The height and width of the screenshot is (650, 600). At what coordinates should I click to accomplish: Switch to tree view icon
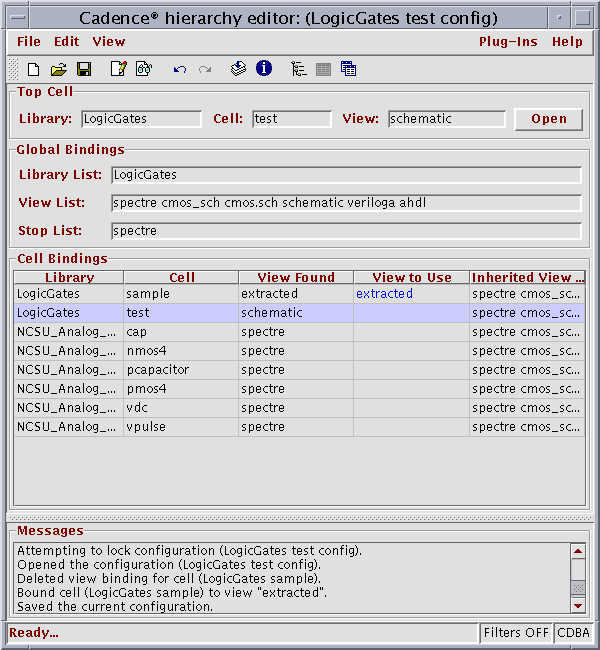click(298, 69)
